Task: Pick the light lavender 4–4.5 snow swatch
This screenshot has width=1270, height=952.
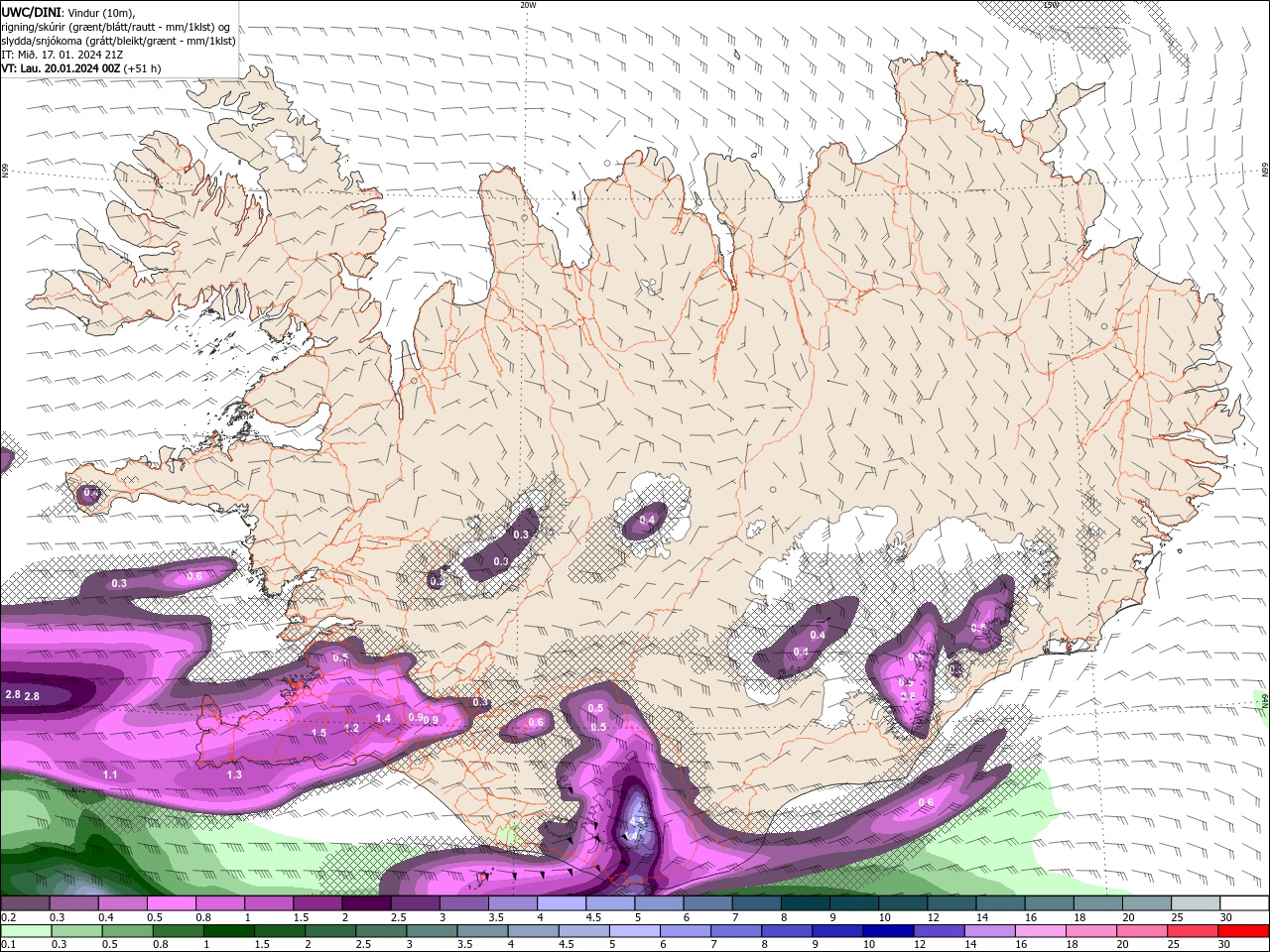Action: (x=562, y=903)
